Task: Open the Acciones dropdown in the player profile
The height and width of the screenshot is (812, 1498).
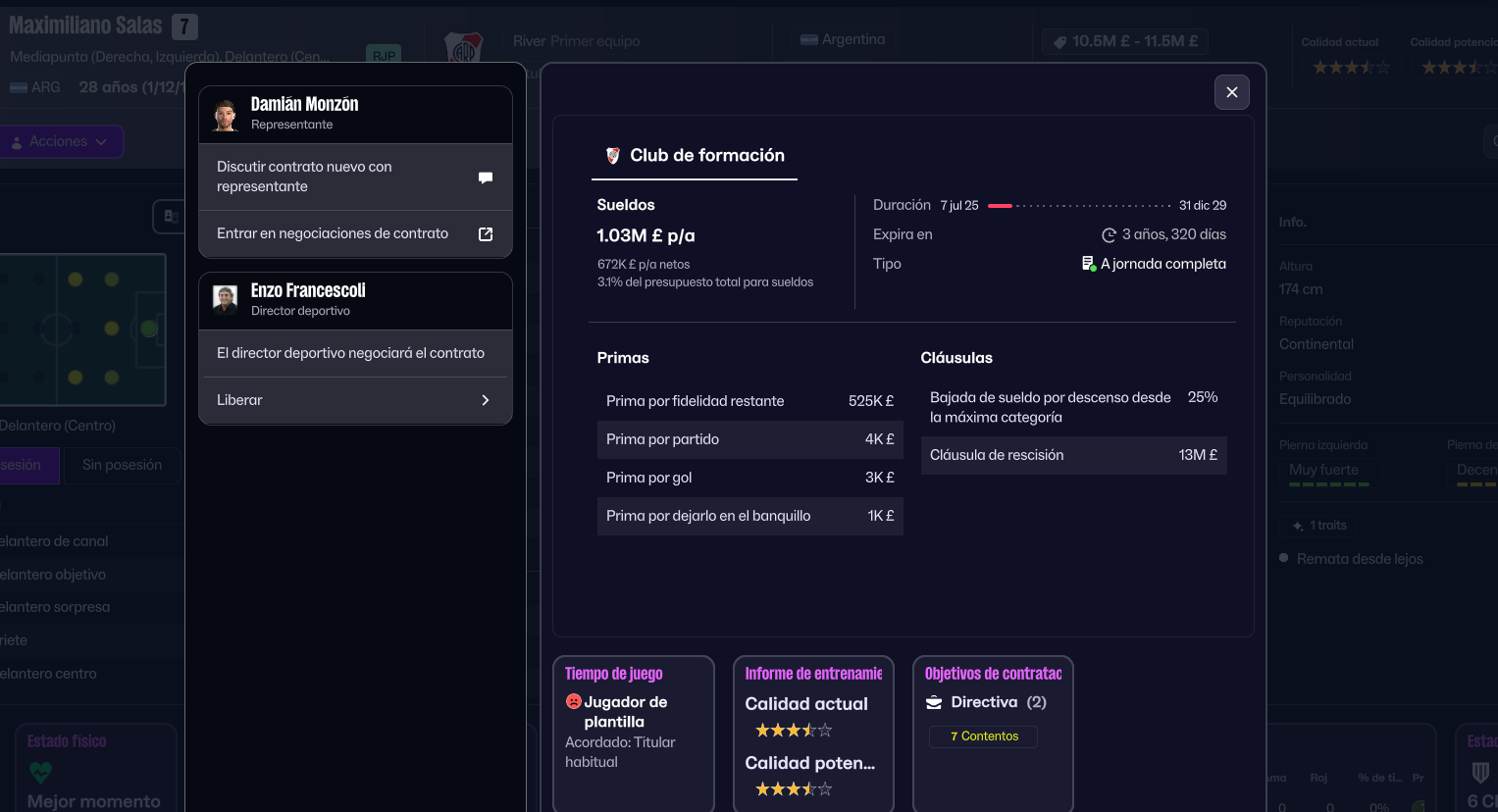Action: 61,141
